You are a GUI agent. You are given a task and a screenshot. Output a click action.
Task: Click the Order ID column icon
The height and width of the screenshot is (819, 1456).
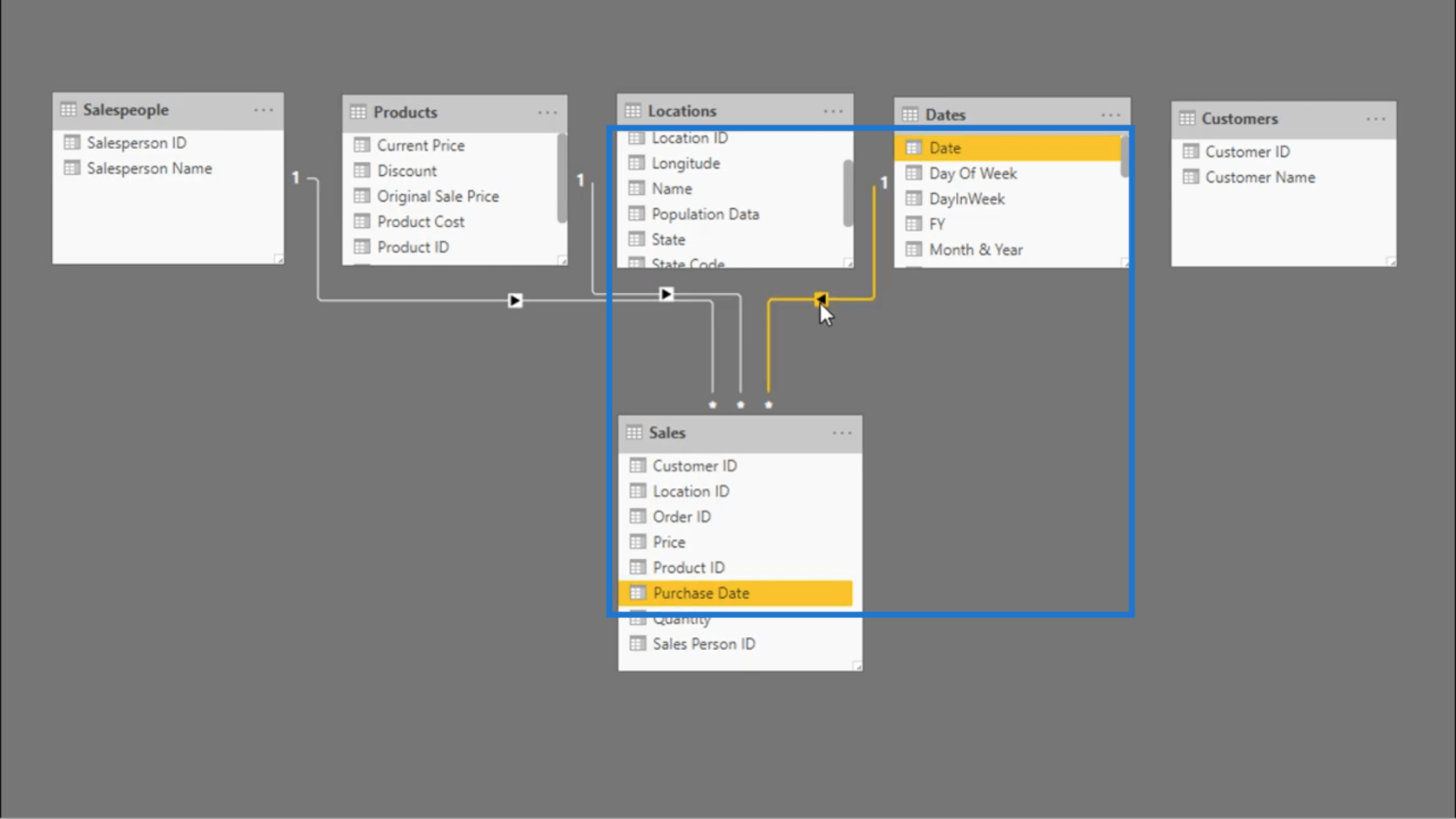638,517
